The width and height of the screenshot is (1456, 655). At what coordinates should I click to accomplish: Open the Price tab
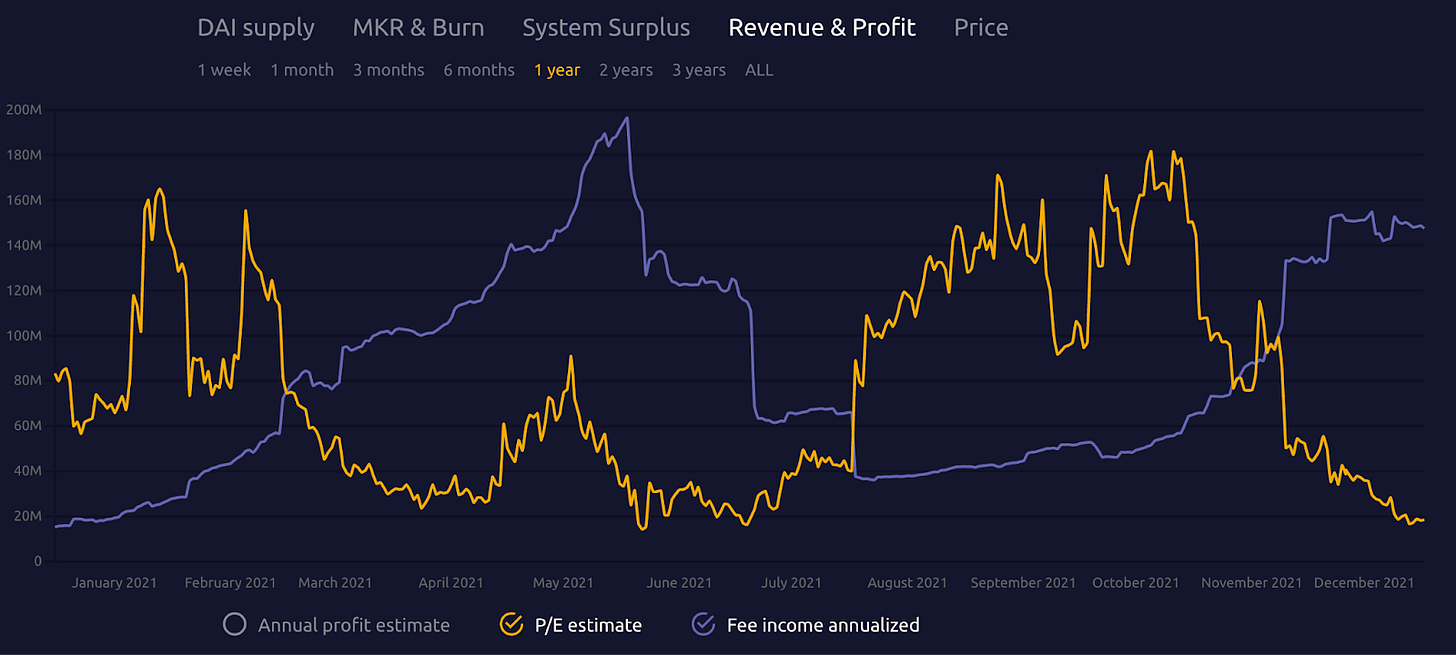tap(981, 28)
